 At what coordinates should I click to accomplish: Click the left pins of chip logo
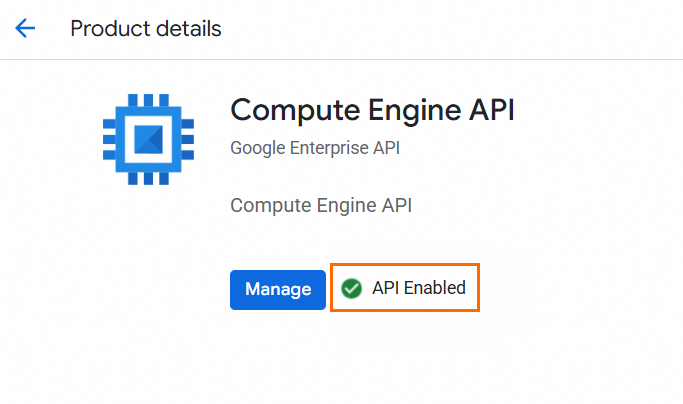point(109,139)
